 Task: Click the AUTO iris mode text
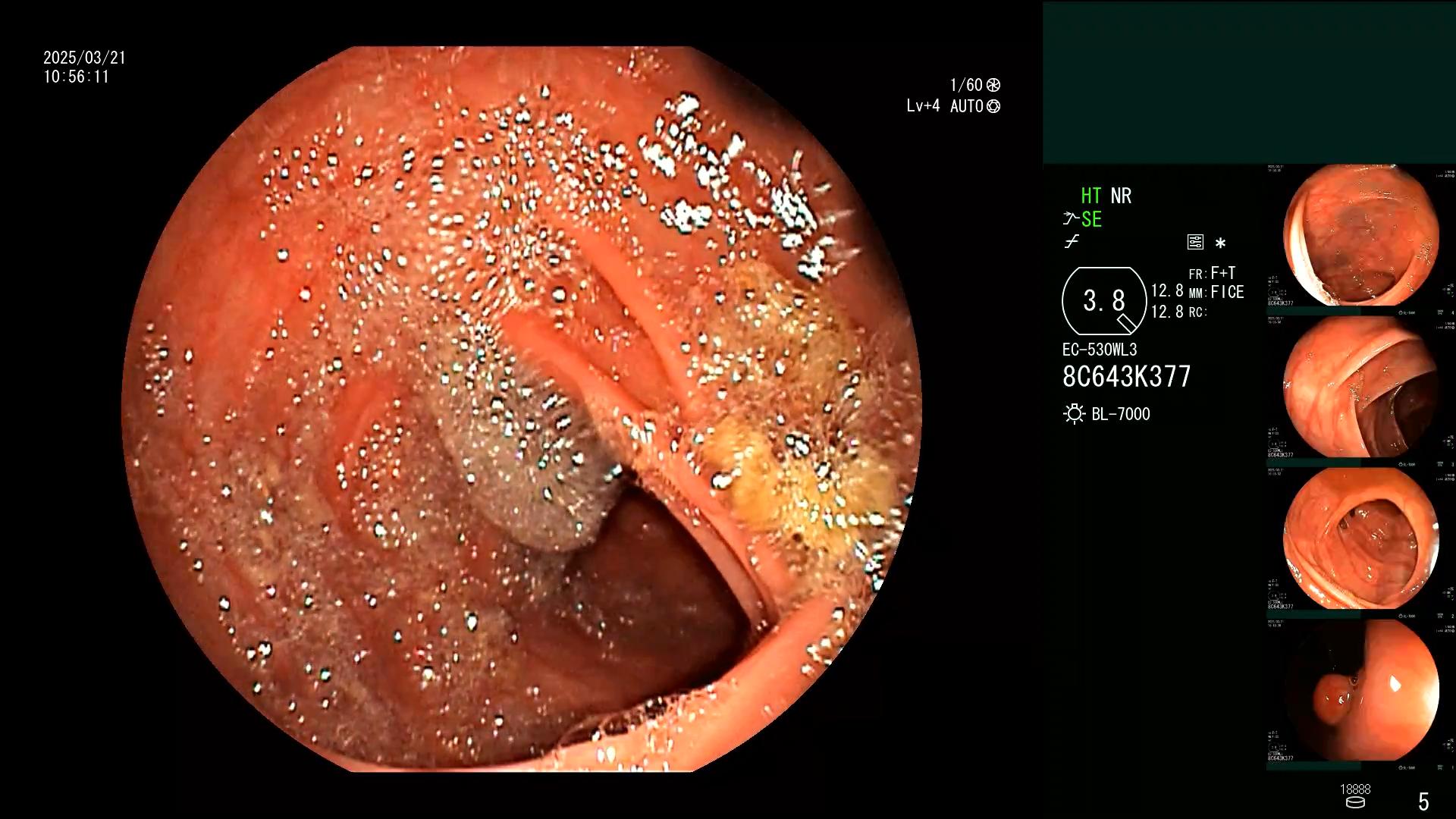tap(967, 106)
